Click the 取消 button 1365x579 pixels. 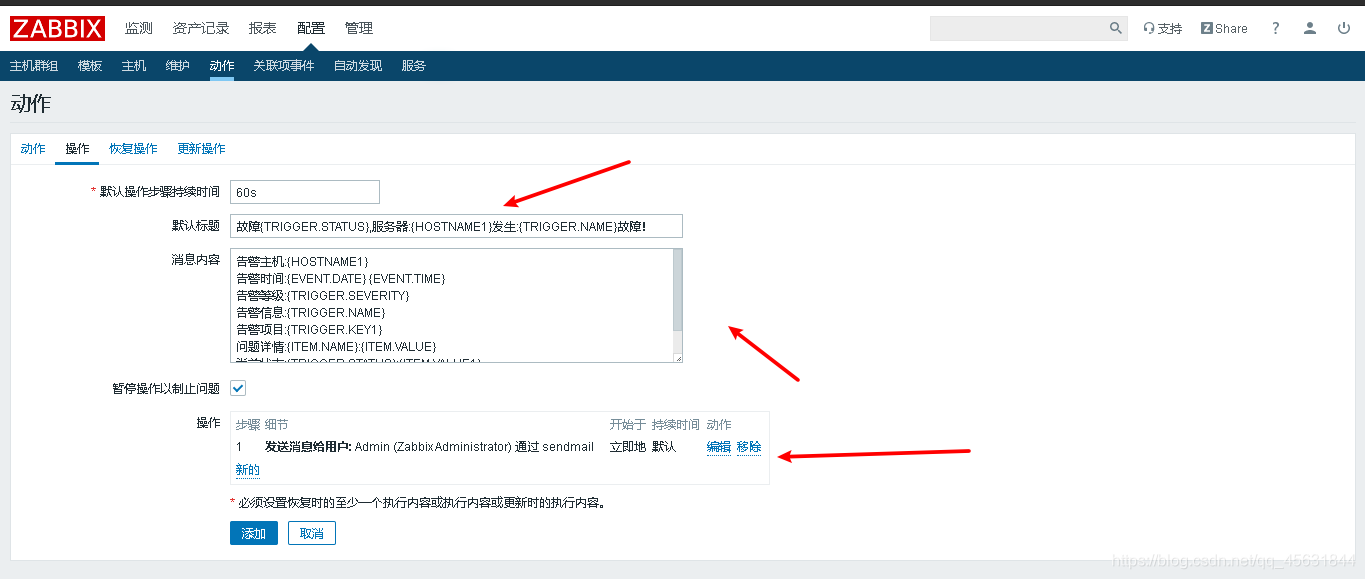312,534
